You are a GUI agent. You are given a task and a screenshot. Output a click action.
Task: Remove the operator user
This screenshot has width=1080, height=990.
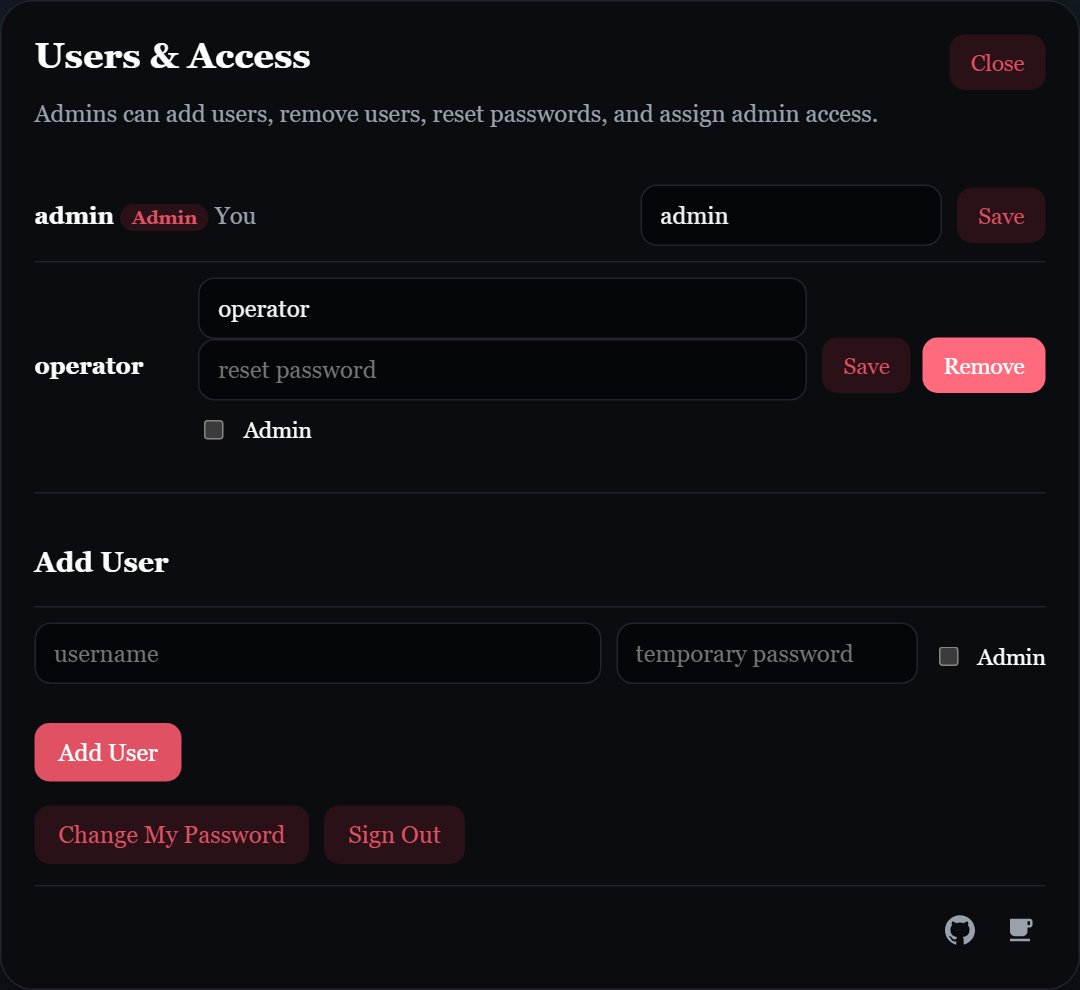[984, 366]
